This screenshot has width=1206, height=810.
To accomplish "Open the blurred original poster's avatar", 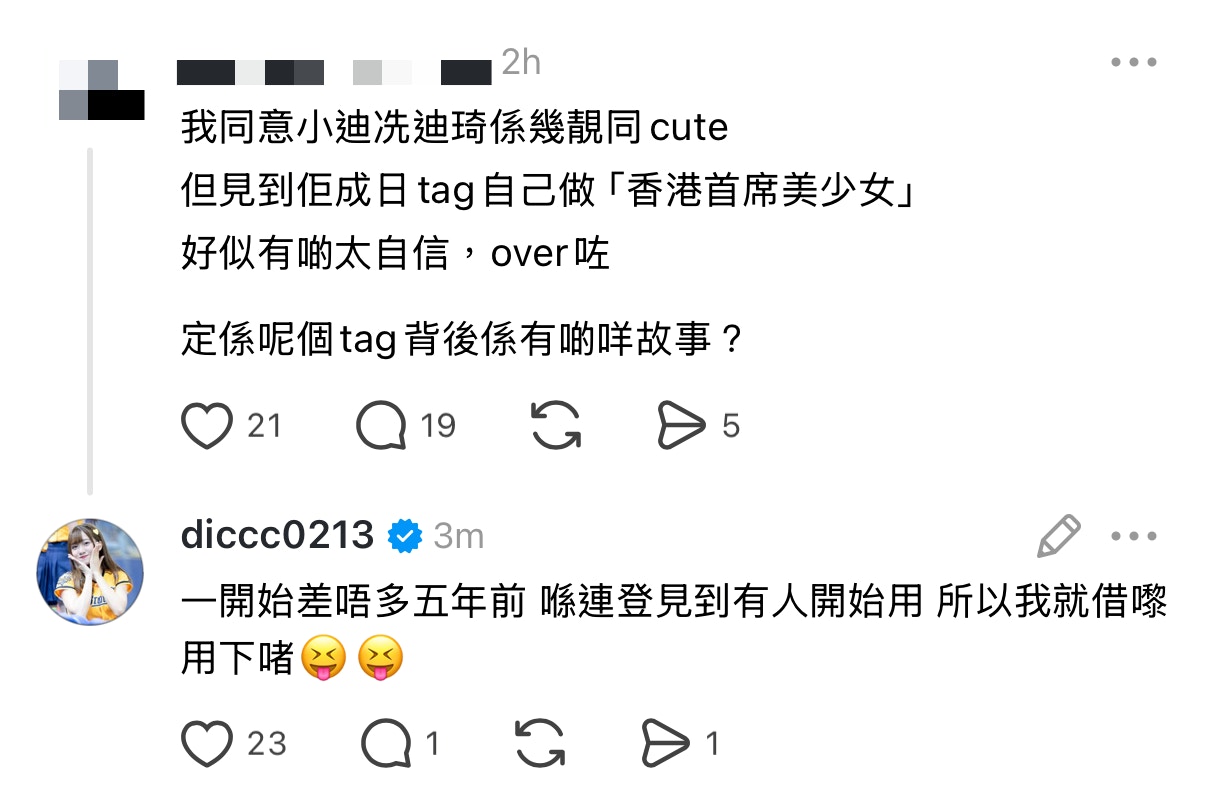I will click(x=102, y=90).
